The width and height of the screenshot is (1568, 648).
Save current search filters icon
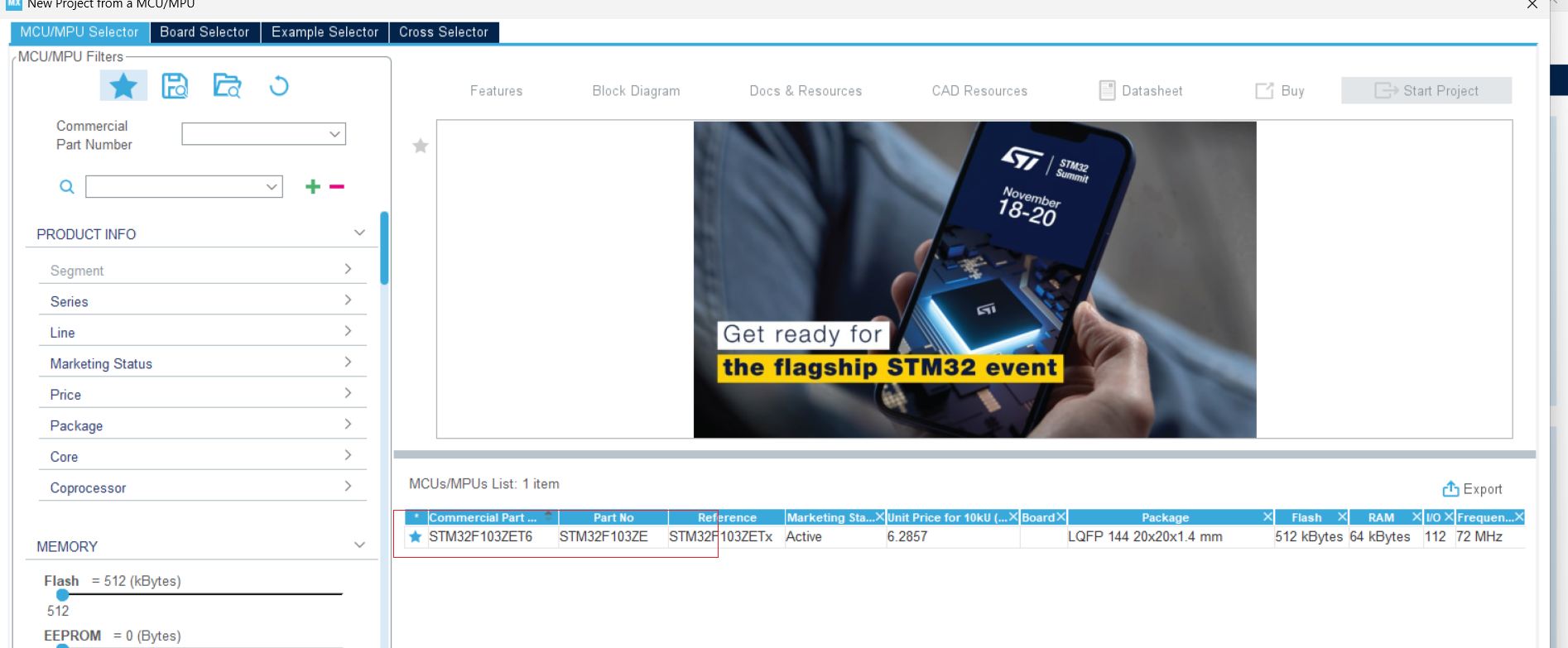pos(175,86)
